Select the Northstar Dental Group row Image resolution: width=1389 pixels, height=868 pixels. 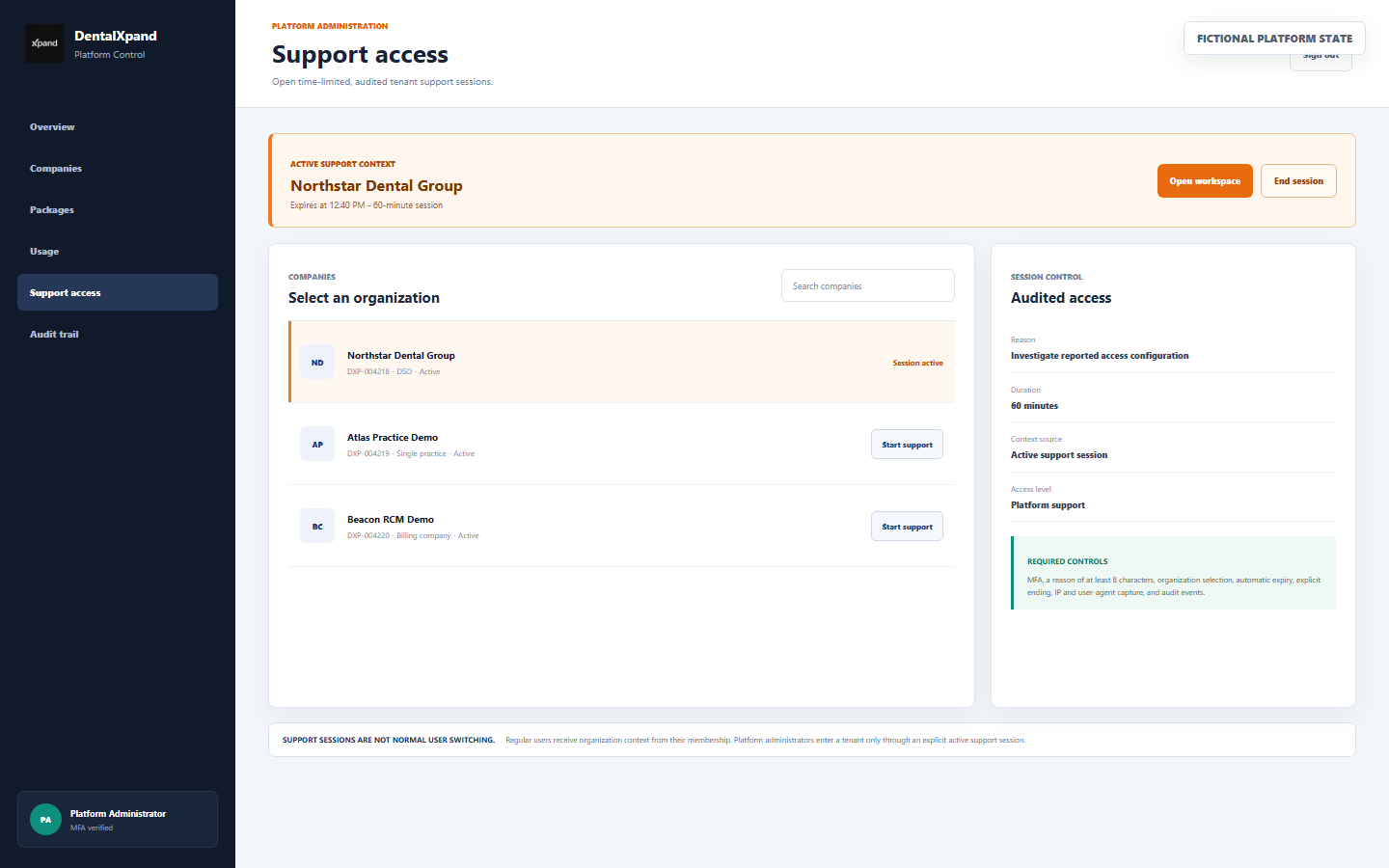pyautogui.click(x=621, y=362)
